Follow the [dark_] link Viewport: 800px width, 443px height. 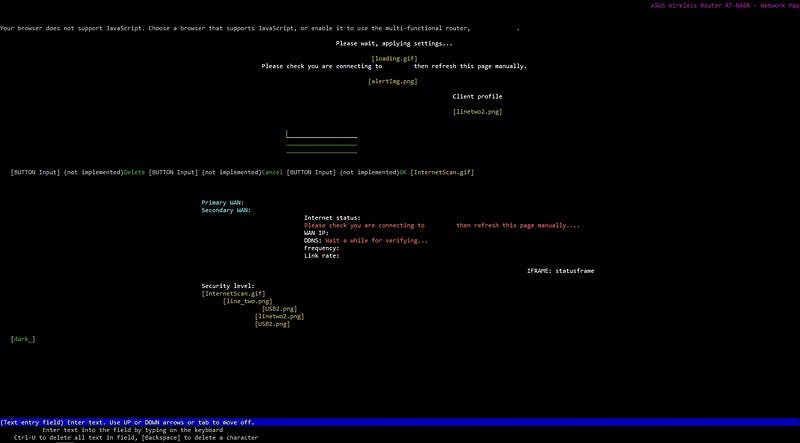pyautogui.click(x=23, y=339)
